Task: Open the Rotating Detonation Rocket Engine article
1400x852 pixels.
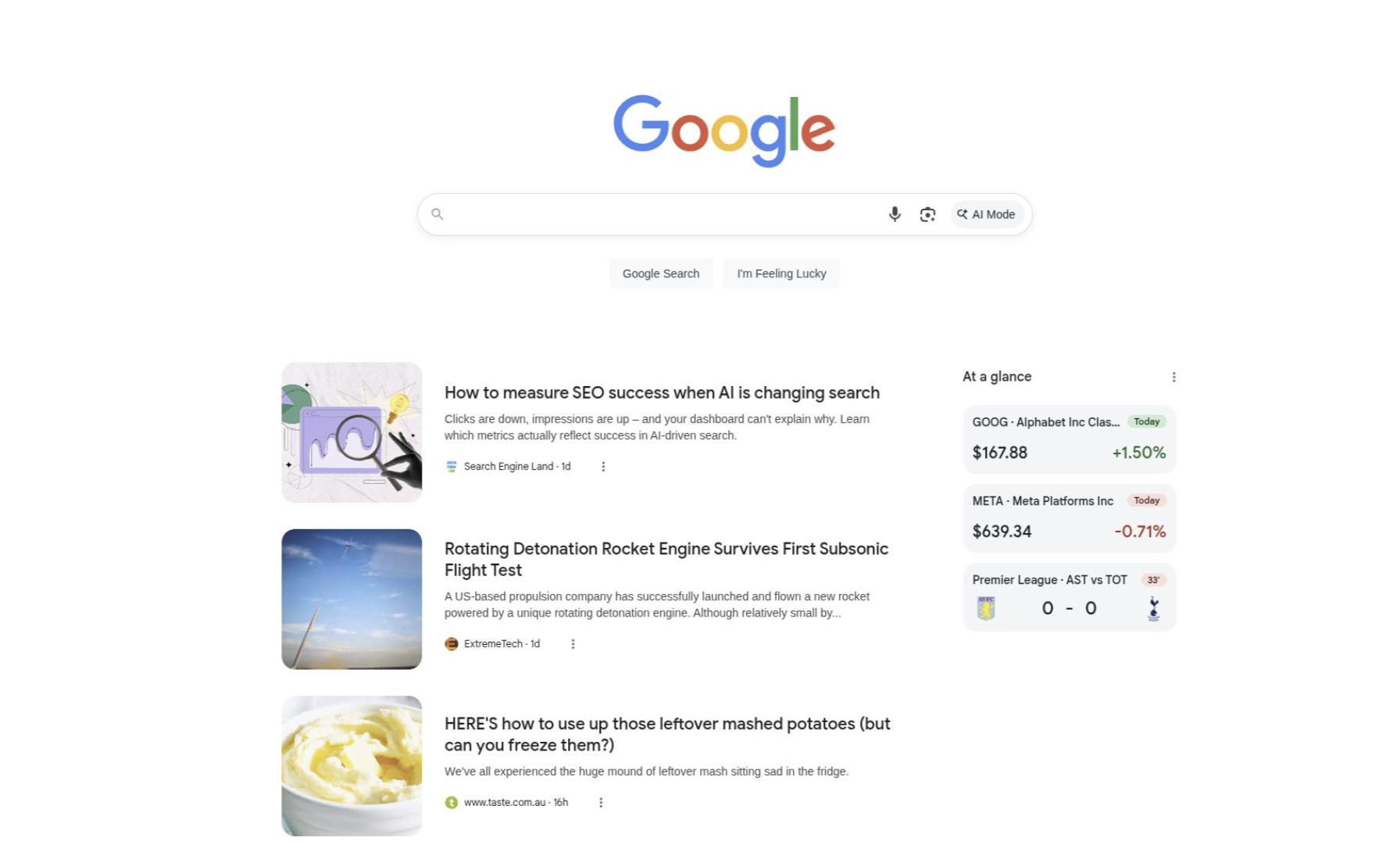Action: [666, 558]
